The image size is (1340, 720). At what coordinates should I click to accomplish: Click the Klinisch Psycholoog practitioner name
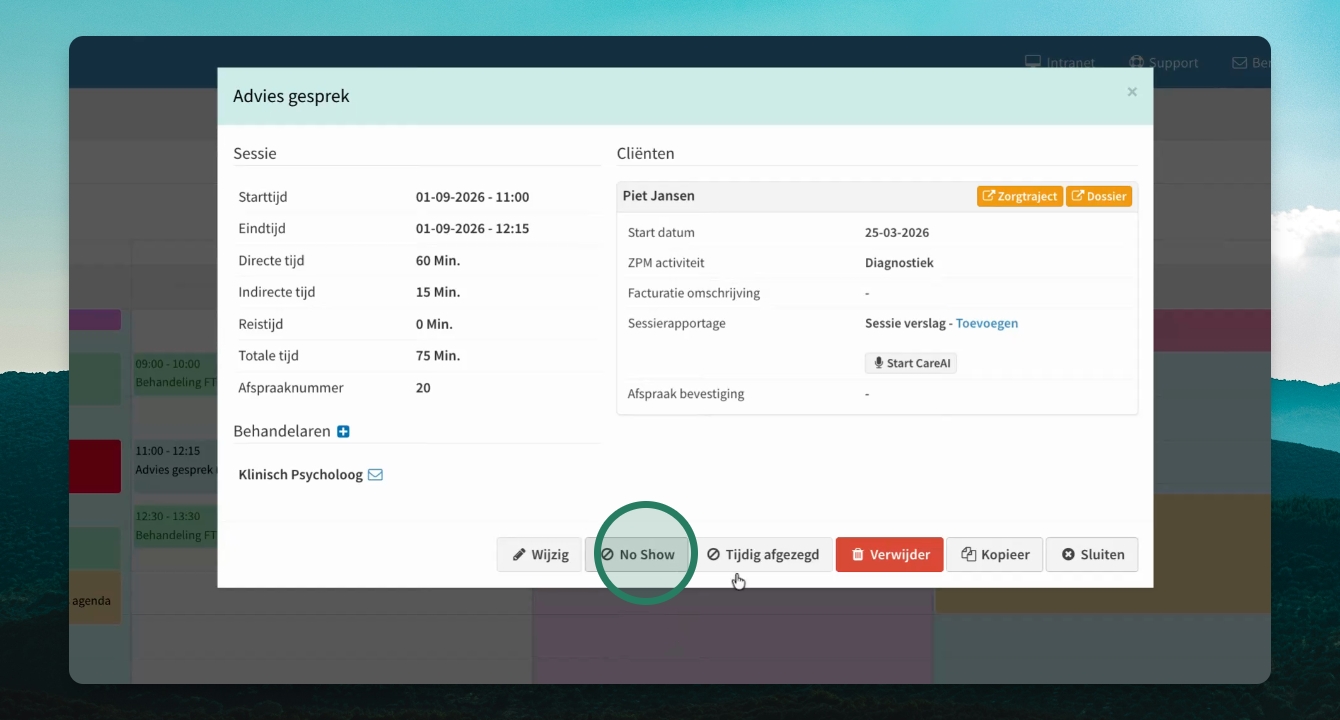click(x=301, y=475)
